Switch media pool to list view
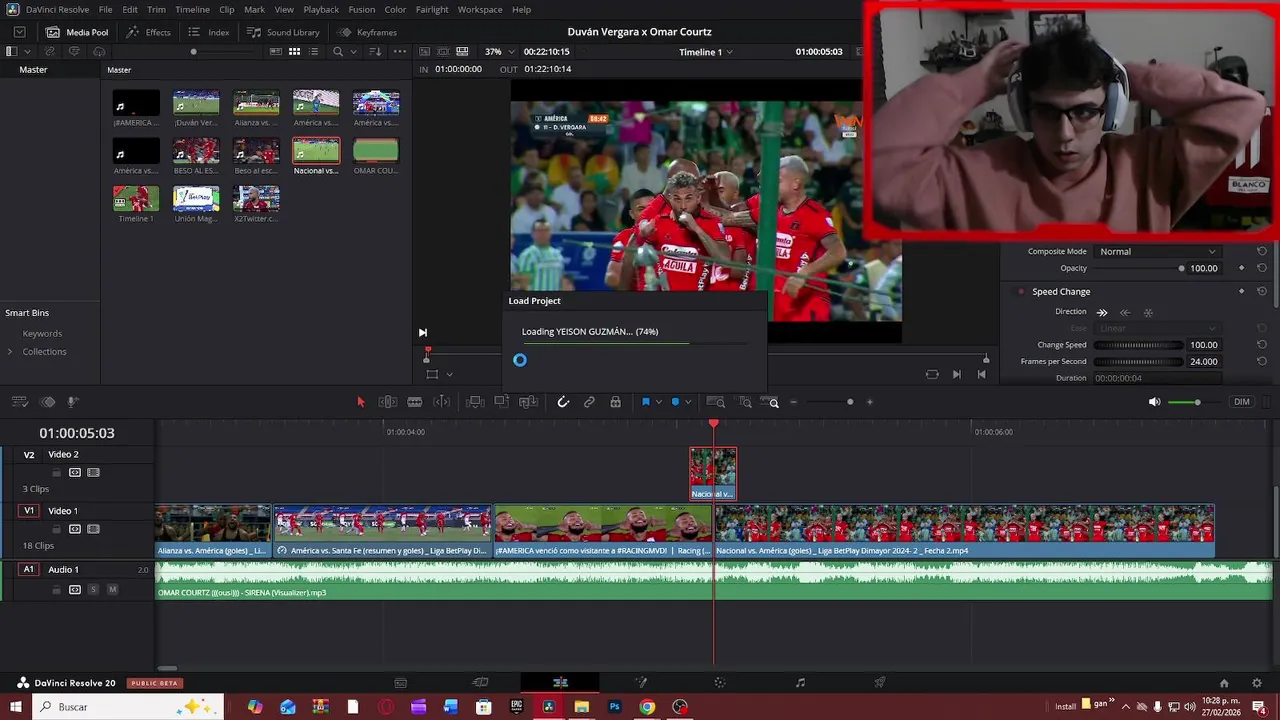Image resolution: width=1280 pixels, height=720 pixels. click(313, 51)
